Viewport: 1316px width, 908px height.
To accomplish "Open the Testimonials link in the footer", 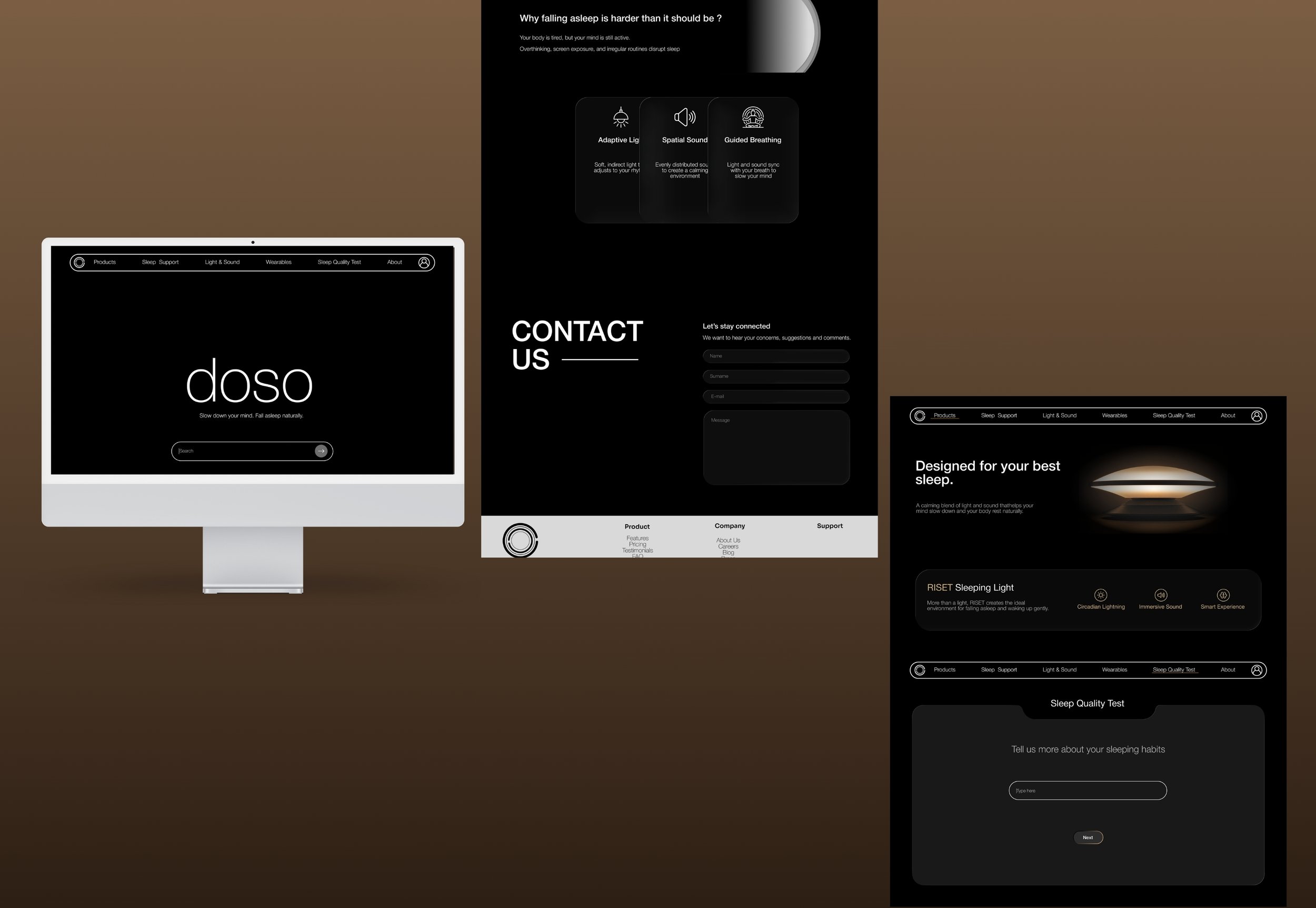I will tap(637, 551).
